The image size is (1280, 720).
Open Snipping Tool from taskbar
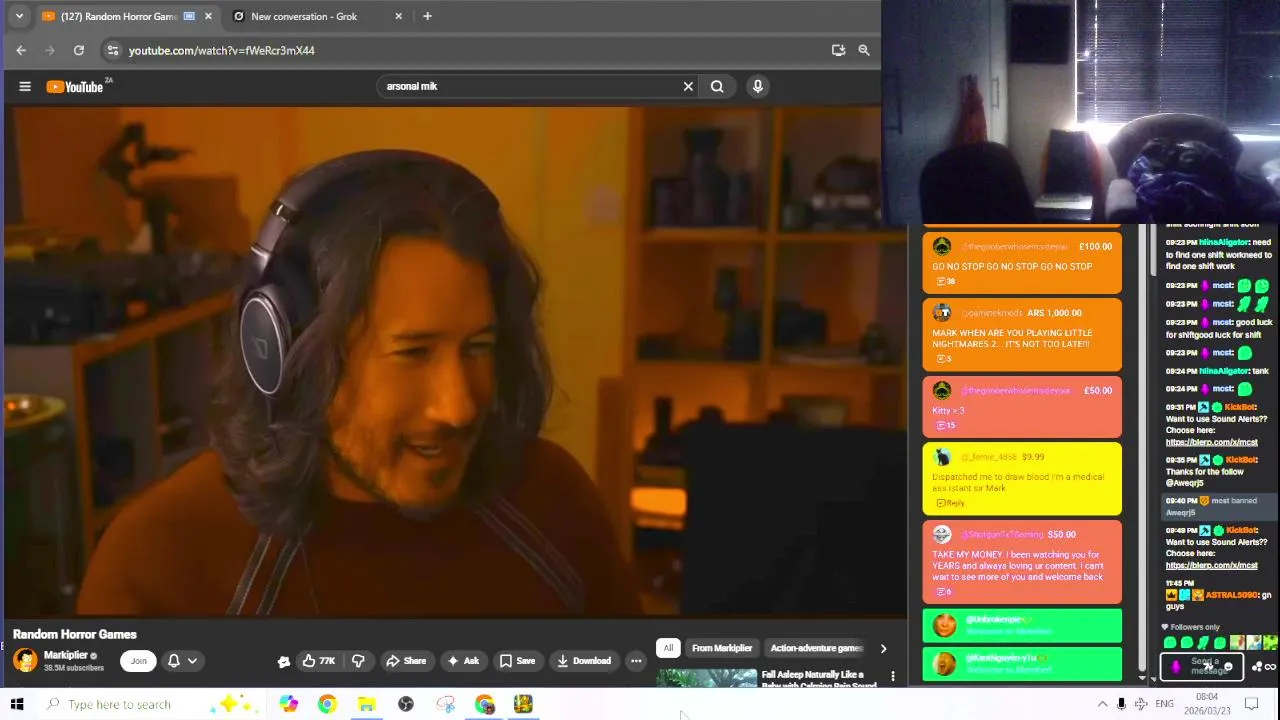446,704
